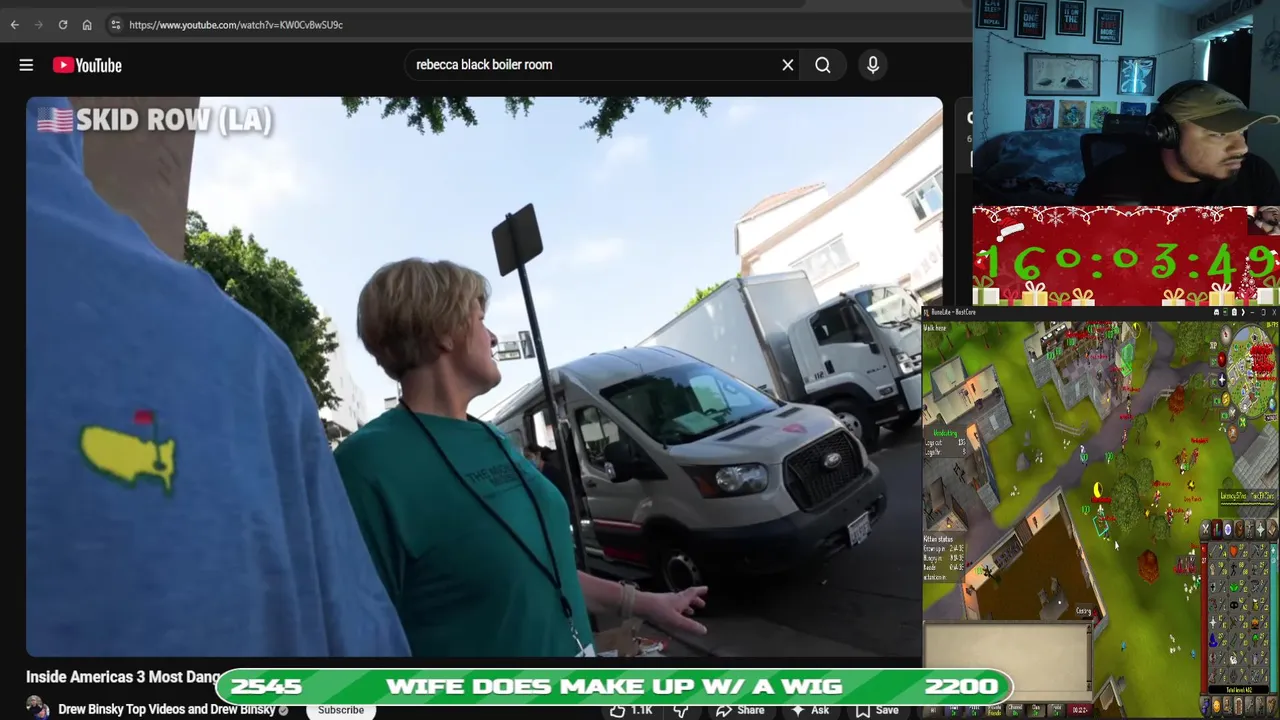This screenshot has height=720, width=1280.
Task: View site information icon beside the URL
Action: pyautogui.click(x=116, y=25)
